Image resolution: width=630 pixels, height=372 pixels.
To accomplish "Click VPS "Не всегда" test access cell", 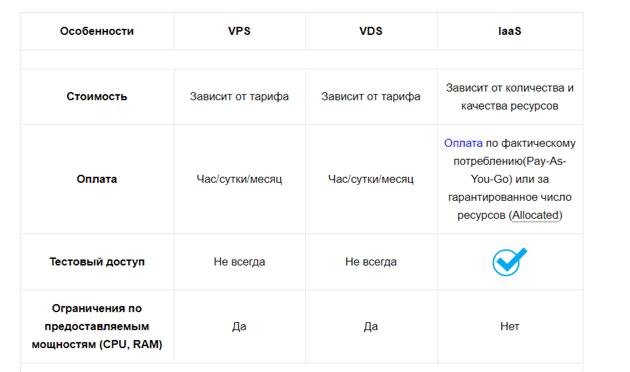I will (239, 262).
